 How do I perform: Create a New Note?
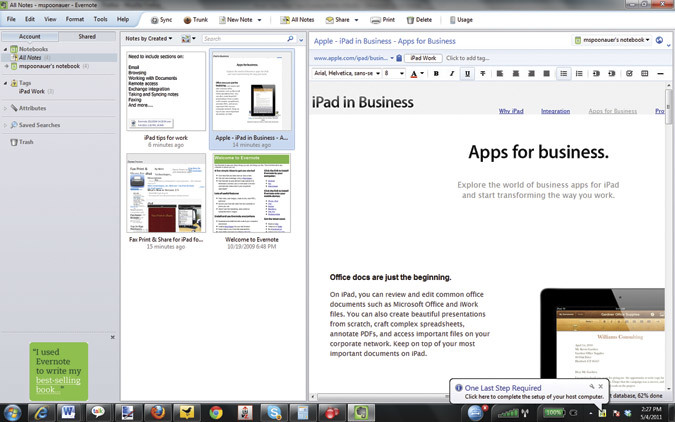[x=235, y=20]
